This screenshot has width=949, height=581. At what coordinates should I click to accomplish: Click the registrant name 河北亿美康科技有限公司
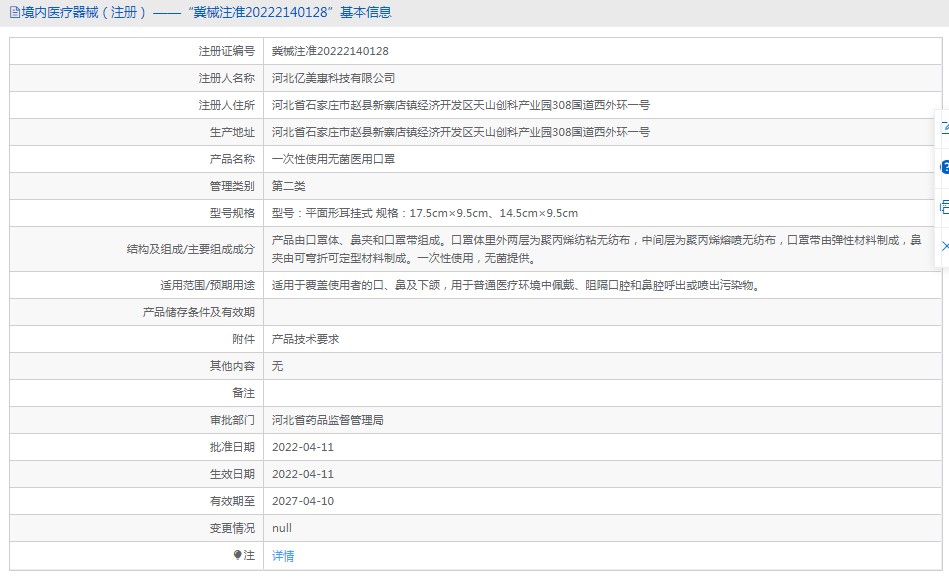click(333, 78)
